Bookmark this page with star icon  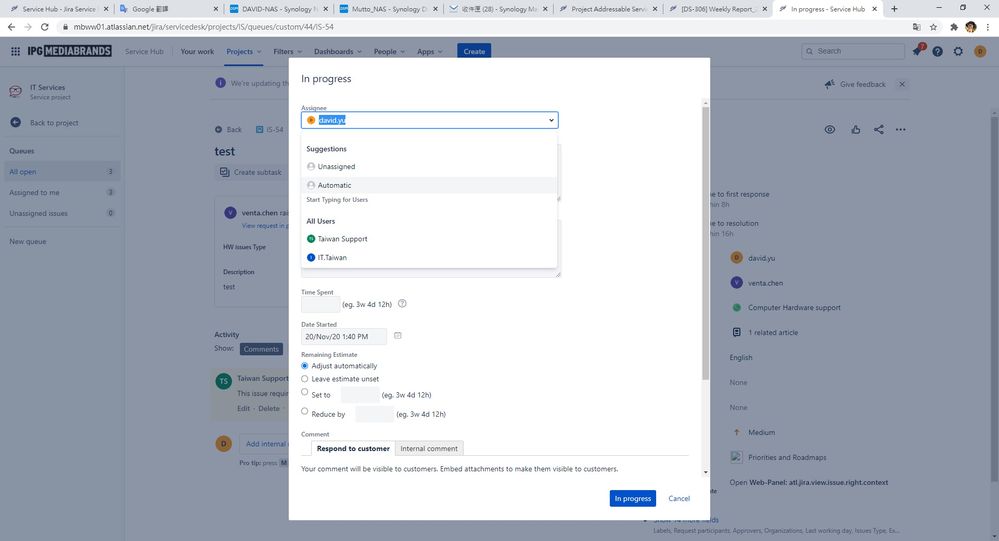[x=933, y=27]
